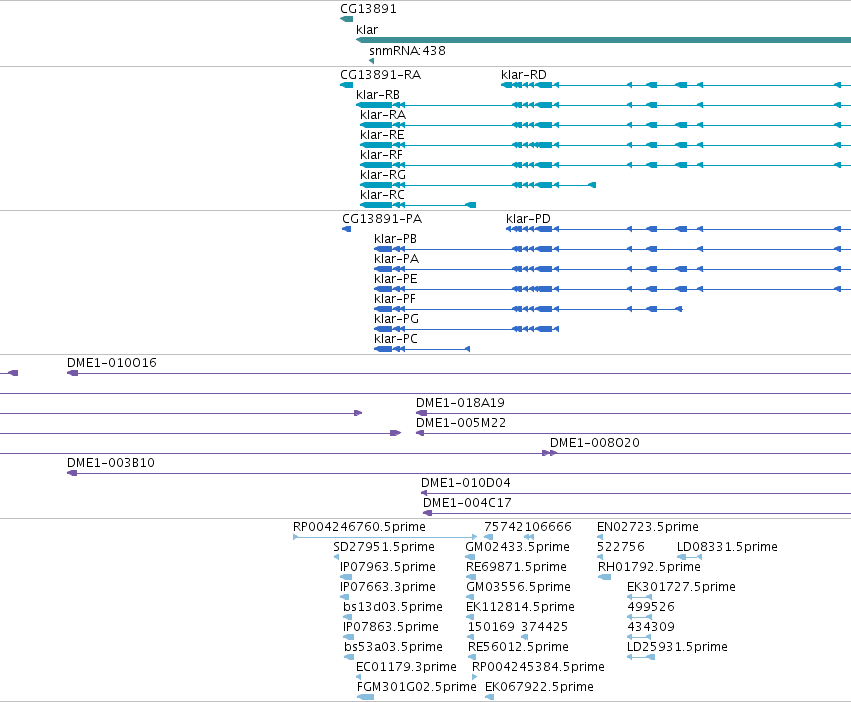
Task: Select the EK301727.5prime EST label
Action: [x=682, y=587]
